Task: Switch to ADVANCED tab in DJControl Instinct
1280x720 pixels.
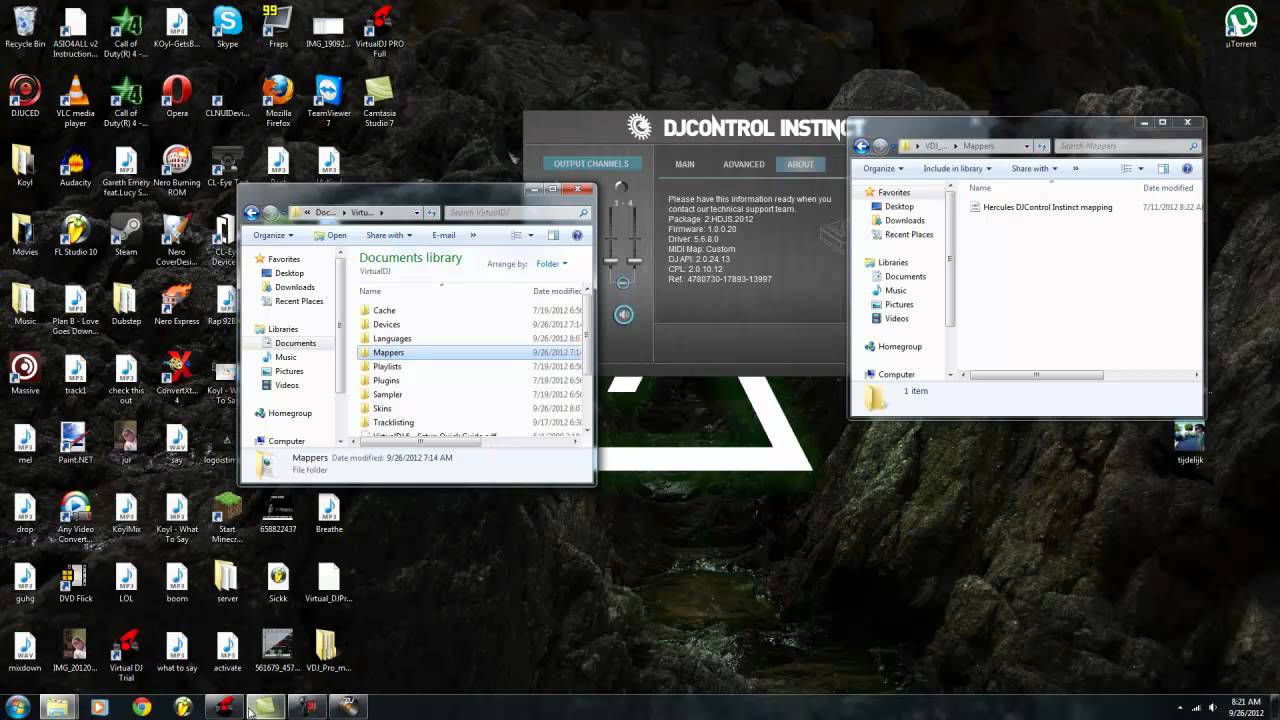Action: (744, 164)
